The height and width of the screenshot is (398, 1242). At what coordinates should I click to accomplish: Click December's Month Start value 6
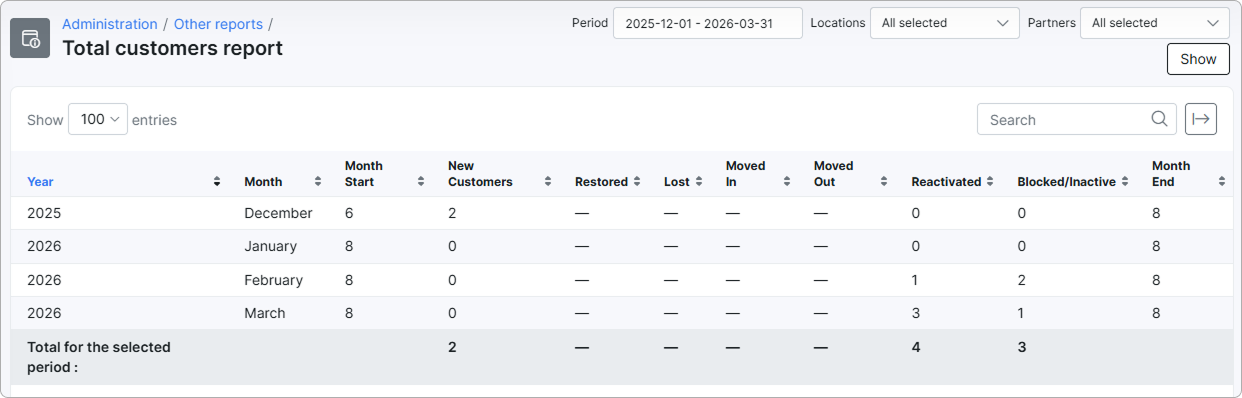[349, 213]
